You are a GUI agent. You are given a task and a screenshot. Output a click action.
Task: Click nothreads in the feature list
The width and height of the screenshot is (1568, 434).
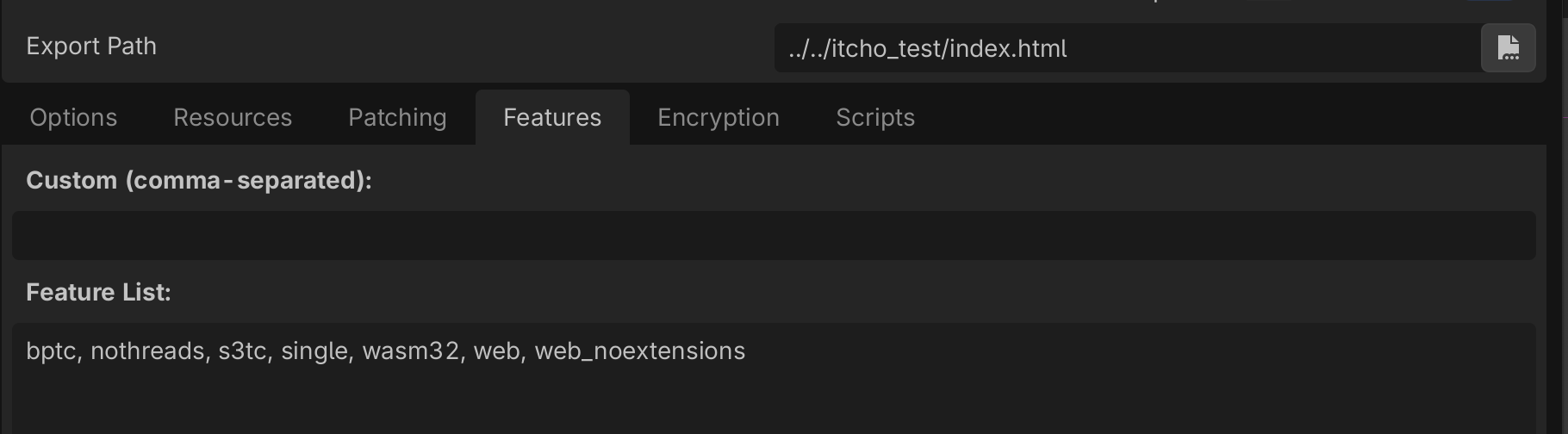pos(146,351)
